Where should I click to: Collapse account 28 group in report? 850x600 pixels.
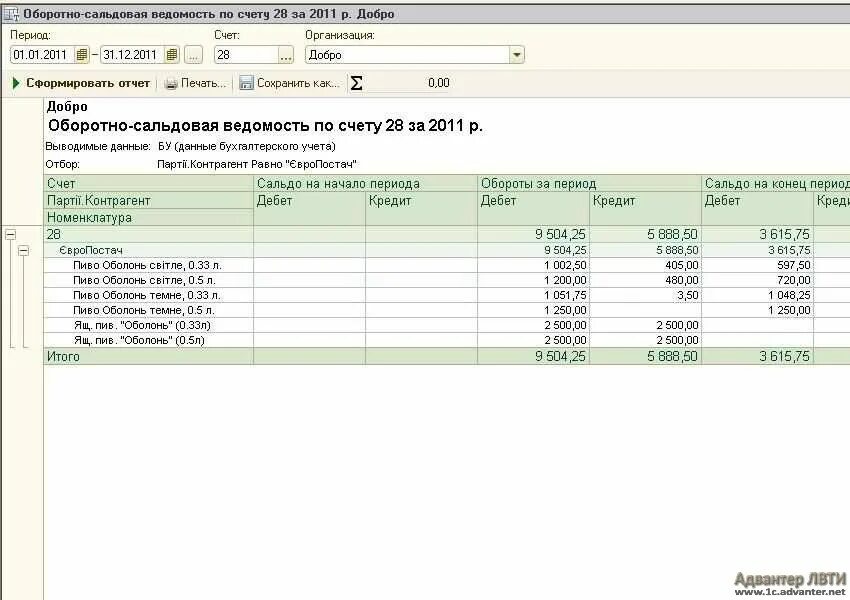(x=10, y=235)
